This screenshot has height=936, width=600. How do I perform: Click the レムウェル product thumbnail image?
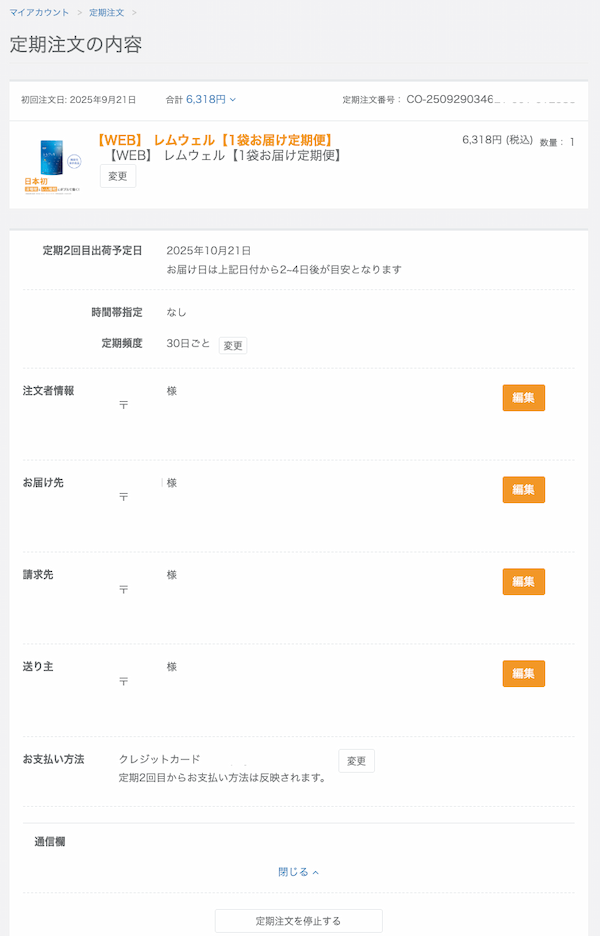click(x=51, y=165)
